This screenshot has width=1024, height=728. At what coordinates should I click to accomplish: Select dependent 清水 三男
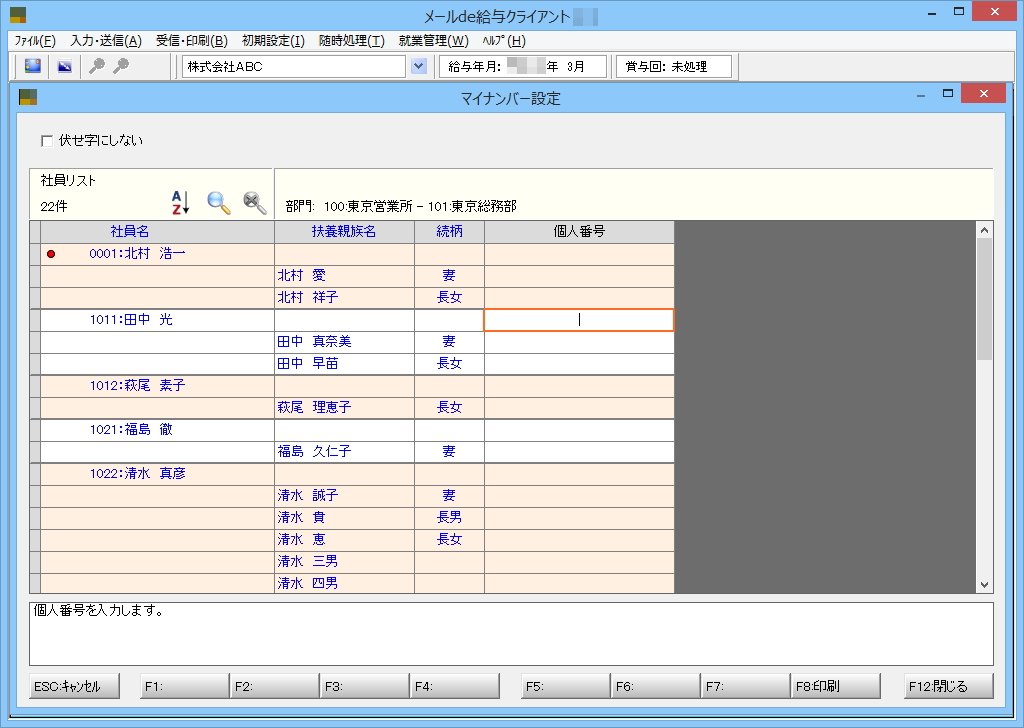344,562
